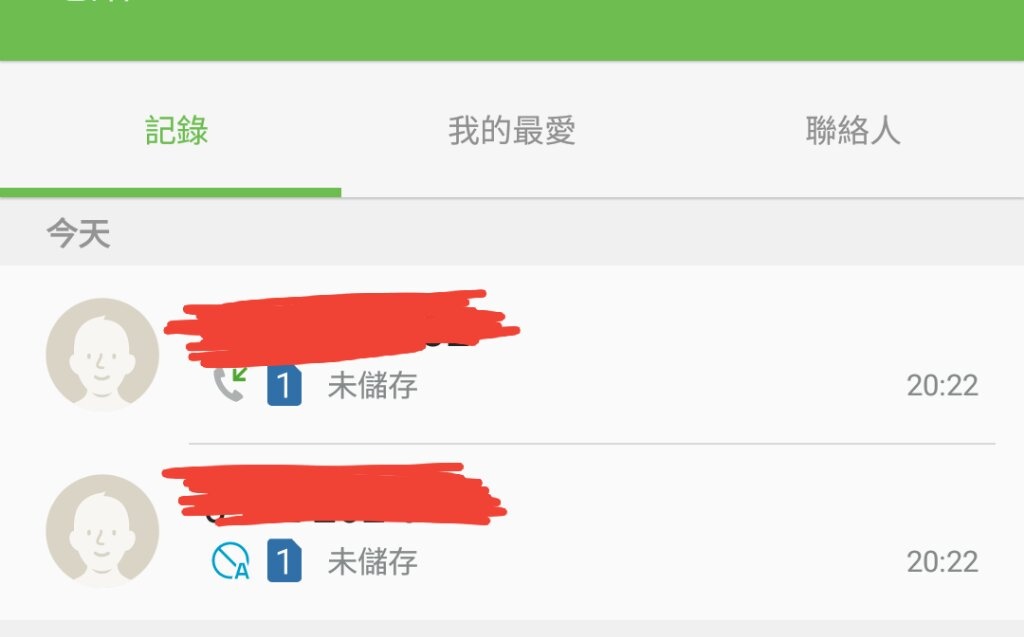Tap the first call entry's contact avatar

click(103, 355)
